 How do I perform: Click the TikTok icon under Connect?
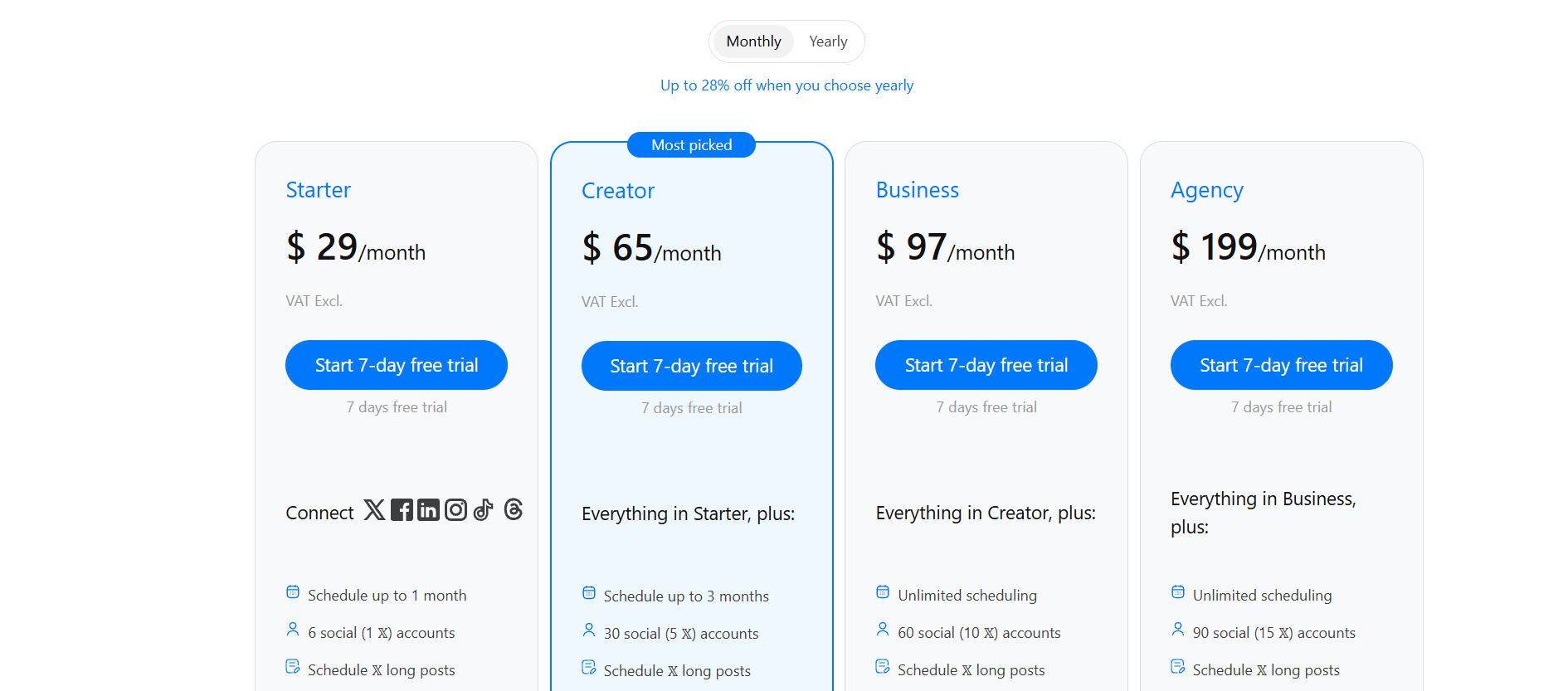(484, 509)
